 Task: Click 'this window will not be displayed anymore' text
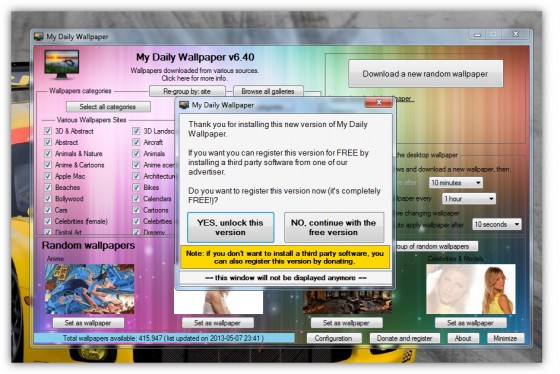click(x=286, y=278)
